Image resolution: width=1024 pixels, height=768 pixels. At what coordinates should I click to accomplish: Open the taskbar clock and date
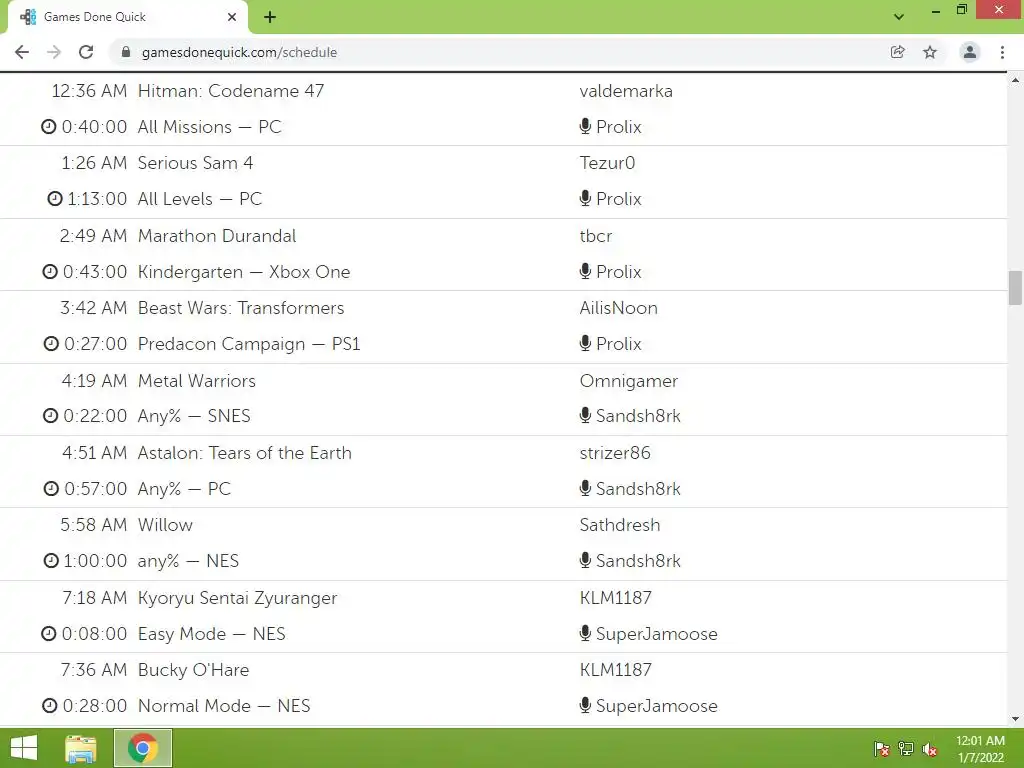(x=980, y=748)
